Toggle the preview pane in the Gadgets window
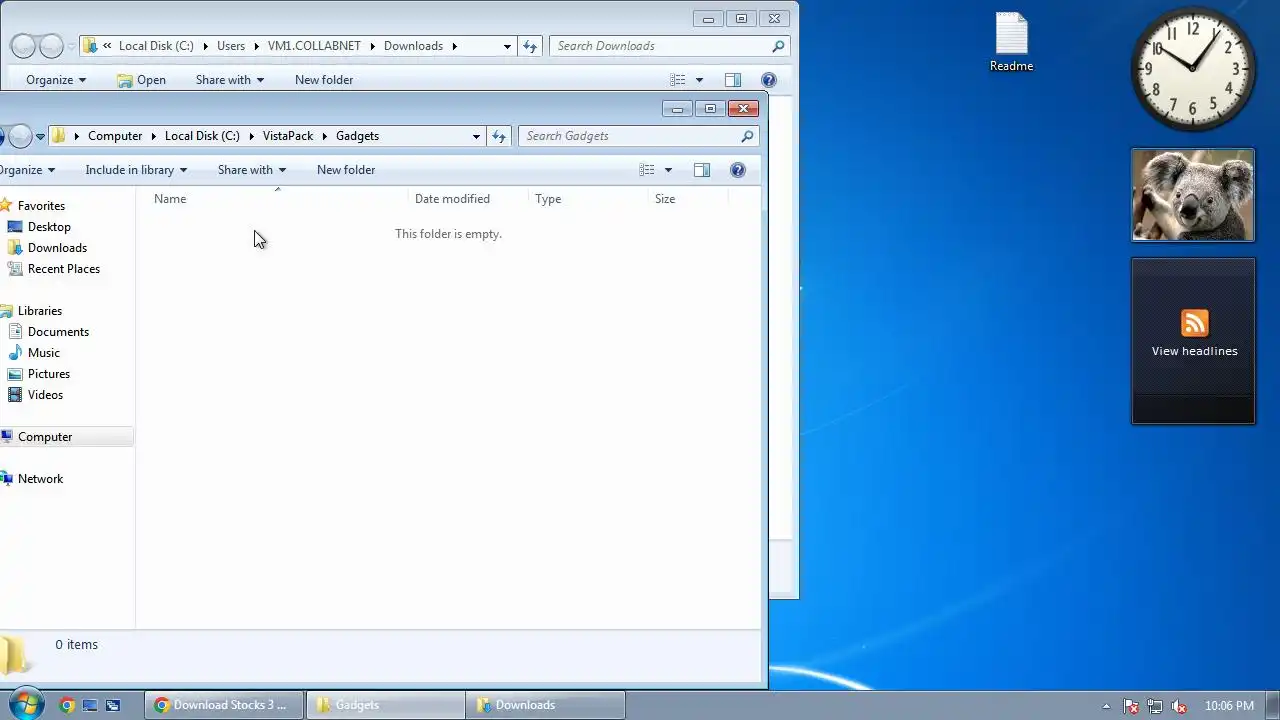Screen dimensions: 1280x720 click(702, 170)
